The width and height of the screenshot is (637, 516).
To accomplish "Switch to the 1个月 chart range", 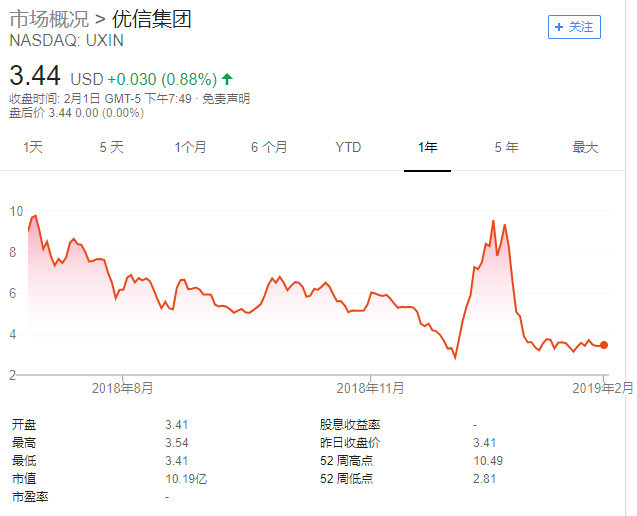I will pos(190,147).
